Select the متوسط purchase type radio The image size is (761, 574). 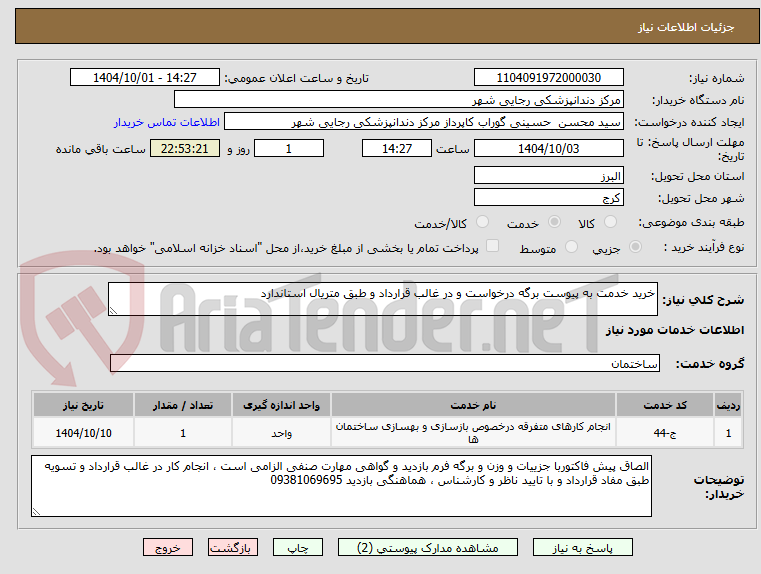(x=572, y=247)
